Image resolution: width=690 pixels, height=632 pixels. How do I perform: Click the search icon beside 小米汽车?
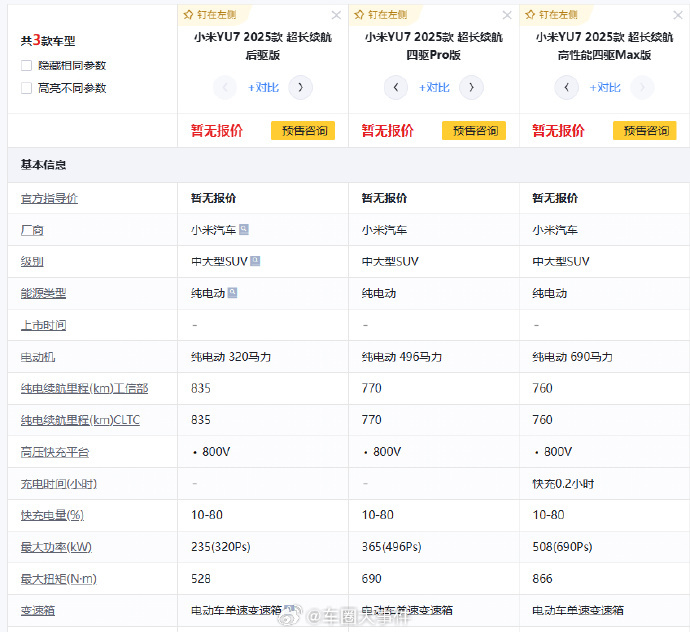(x=244, y=229)
